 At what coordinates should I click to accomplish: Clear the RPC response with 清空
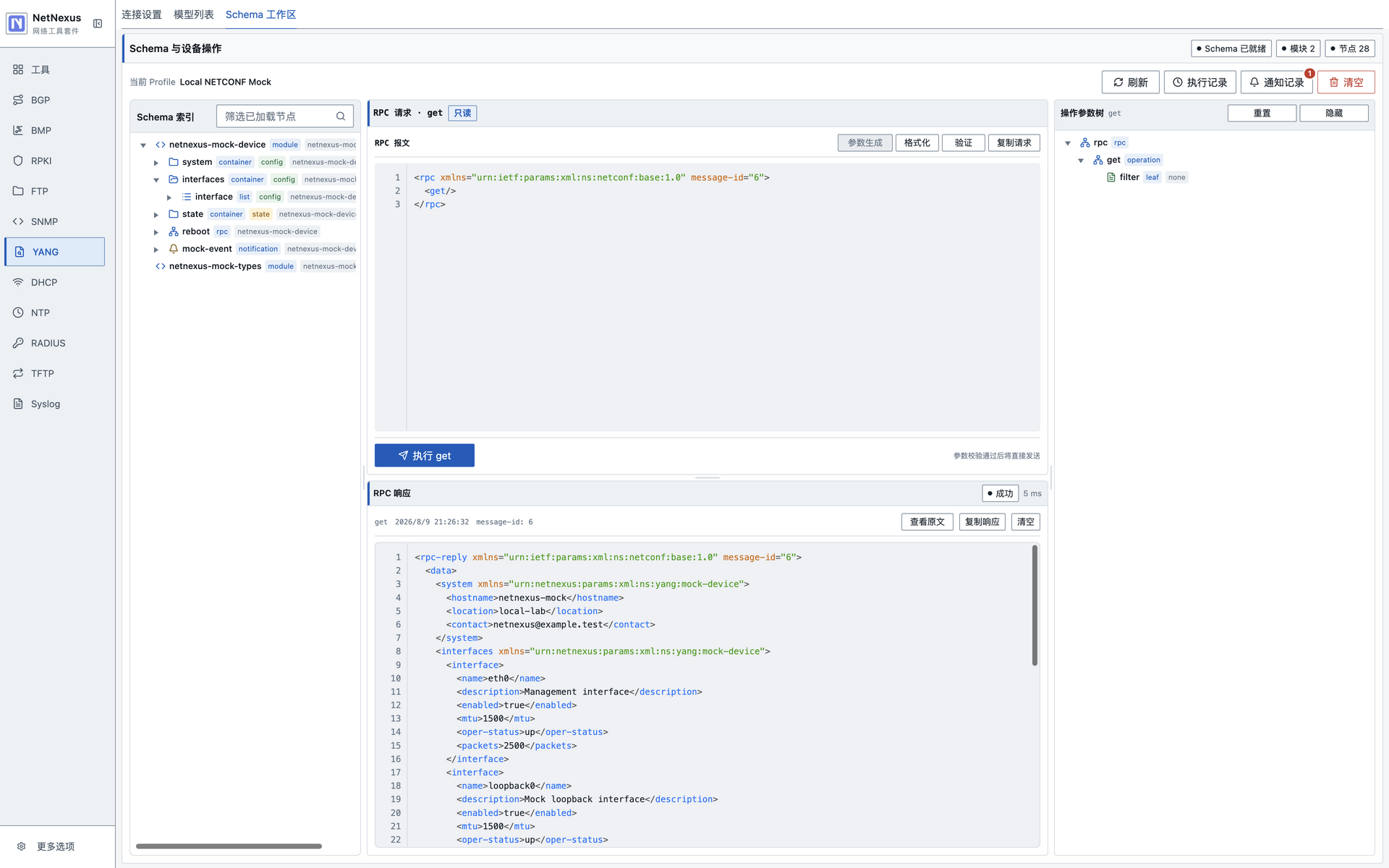click(x=1025, y=522)
